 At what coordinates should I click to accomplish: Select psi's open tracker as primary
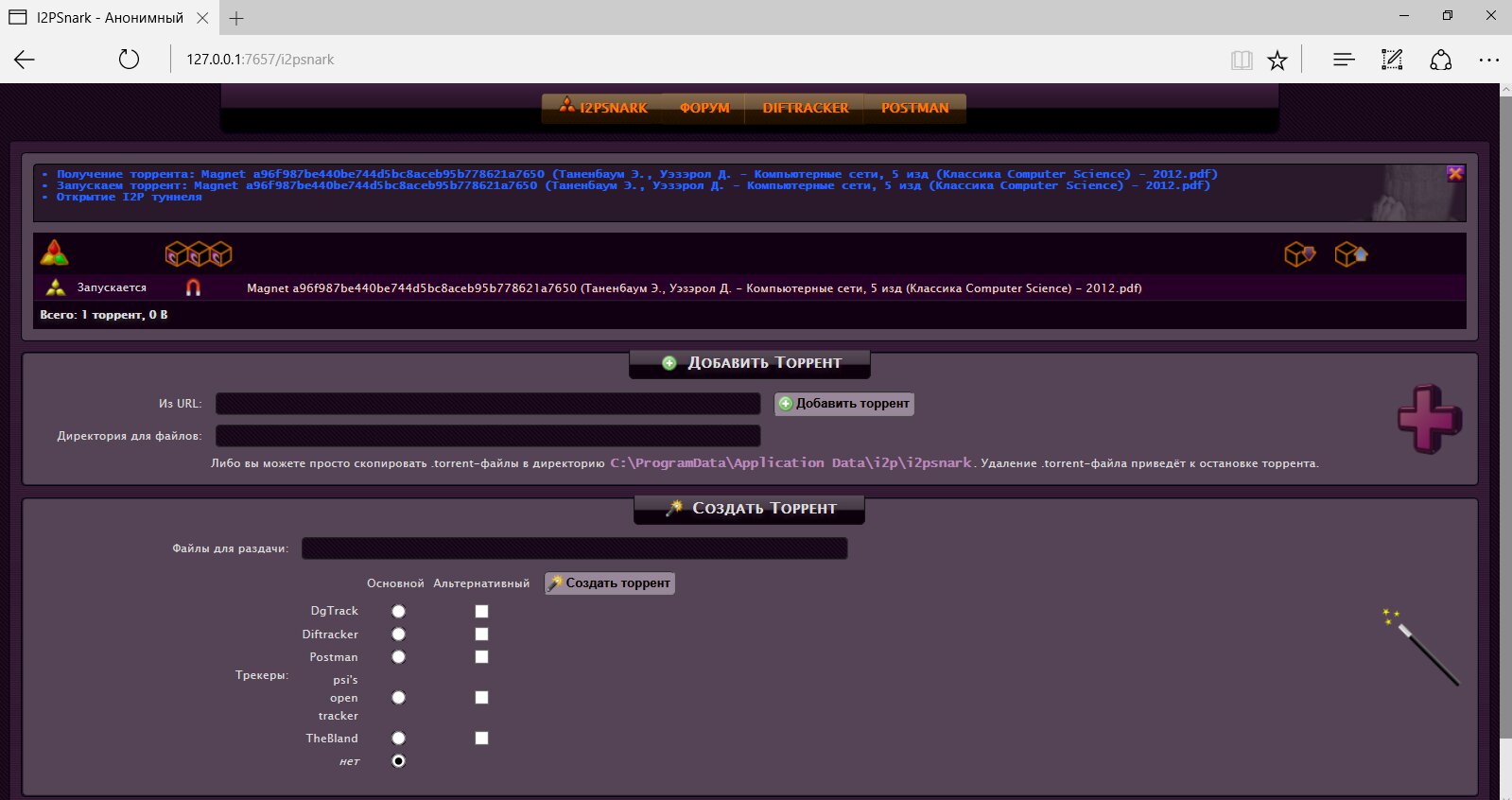(x=398, y=698)
